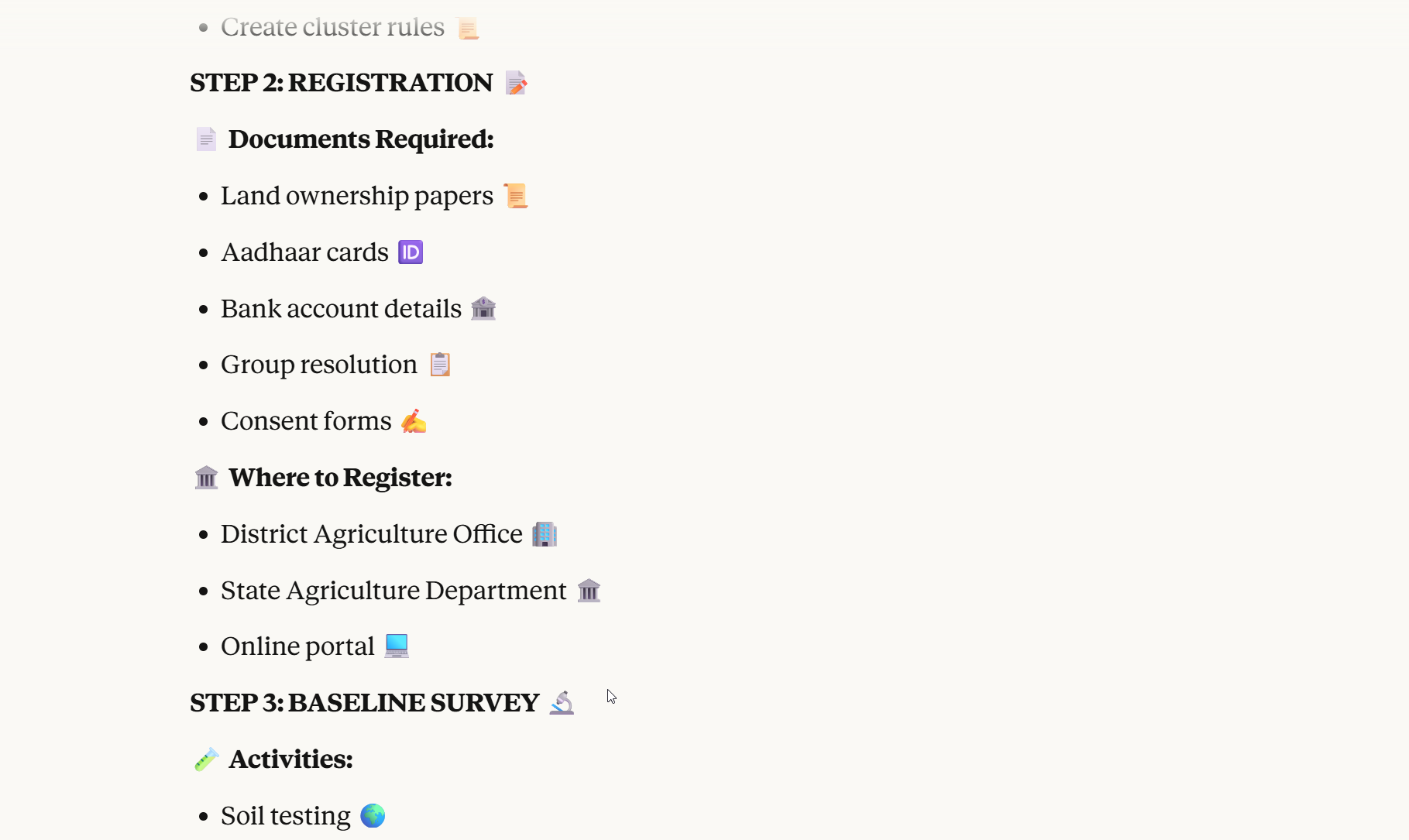Click the test tube emoji before Activities
1409x840 pixels.
[206, 759]
